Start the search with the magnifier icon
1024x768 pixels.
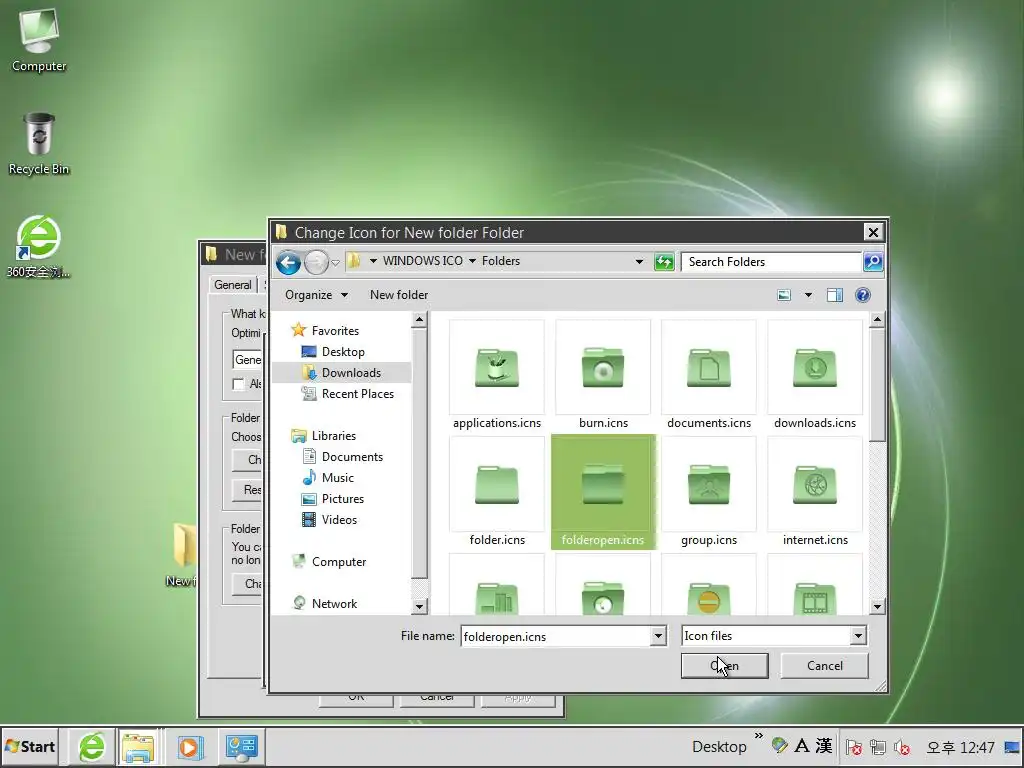pyautogui.click(x=872, y=262)
